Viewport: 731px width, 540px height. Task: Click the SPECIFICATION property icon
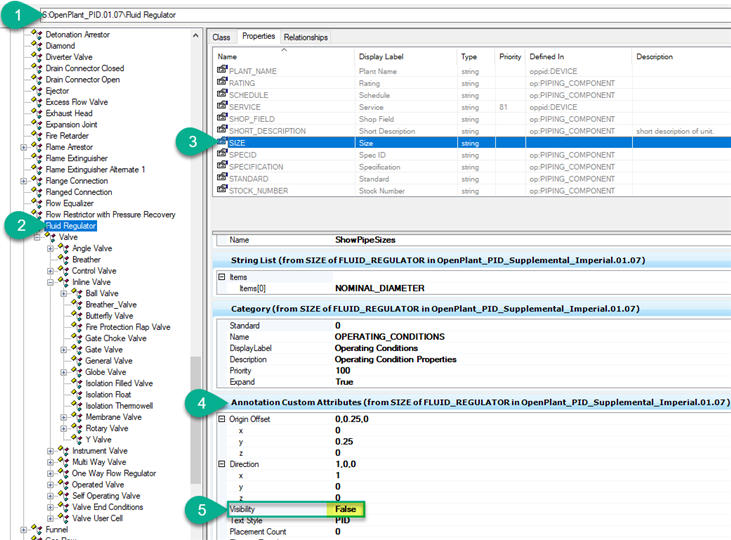coord(222,166)
